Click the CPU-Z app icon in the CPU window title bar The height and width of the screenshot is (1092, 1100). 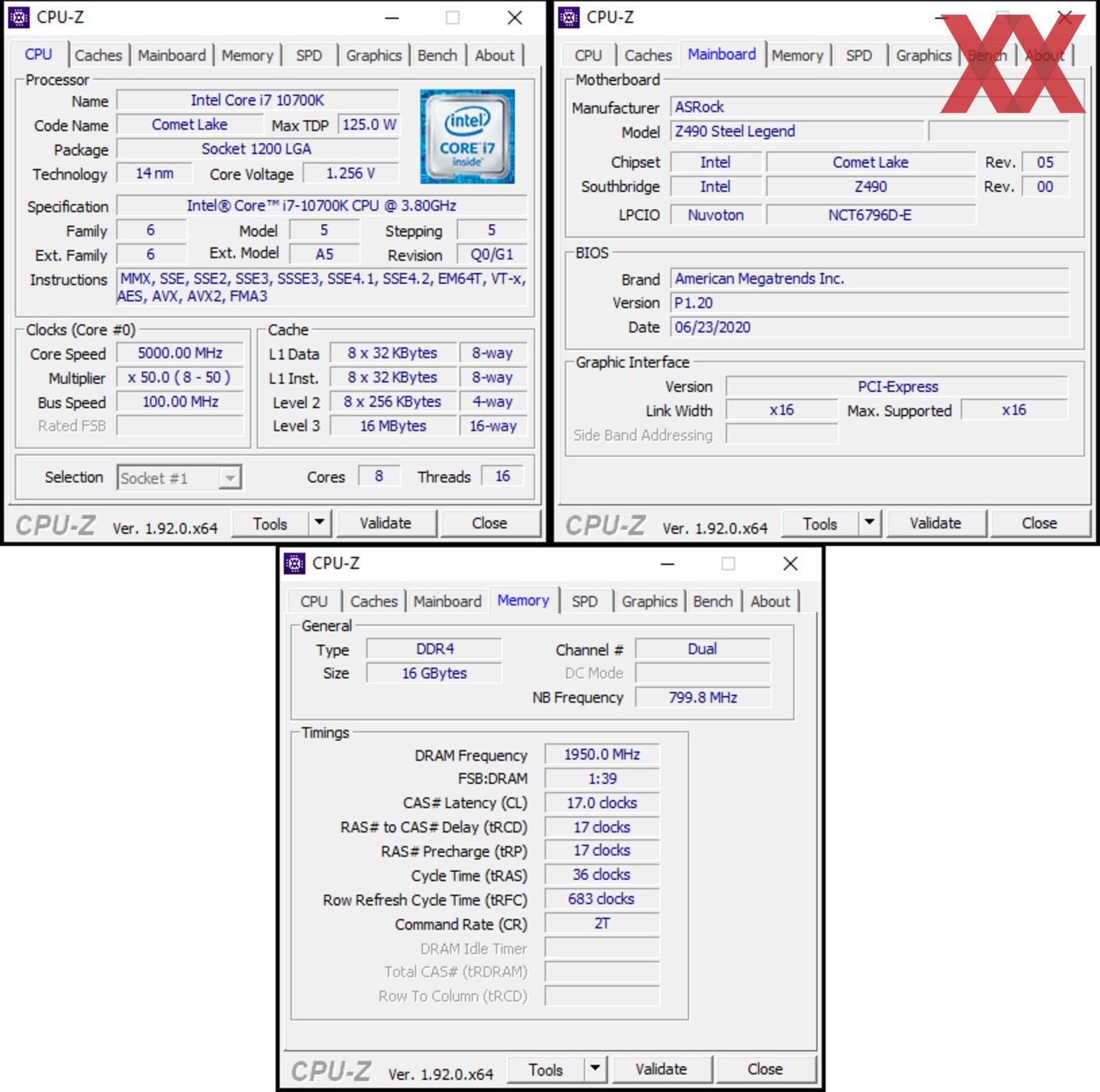[19, 17]
